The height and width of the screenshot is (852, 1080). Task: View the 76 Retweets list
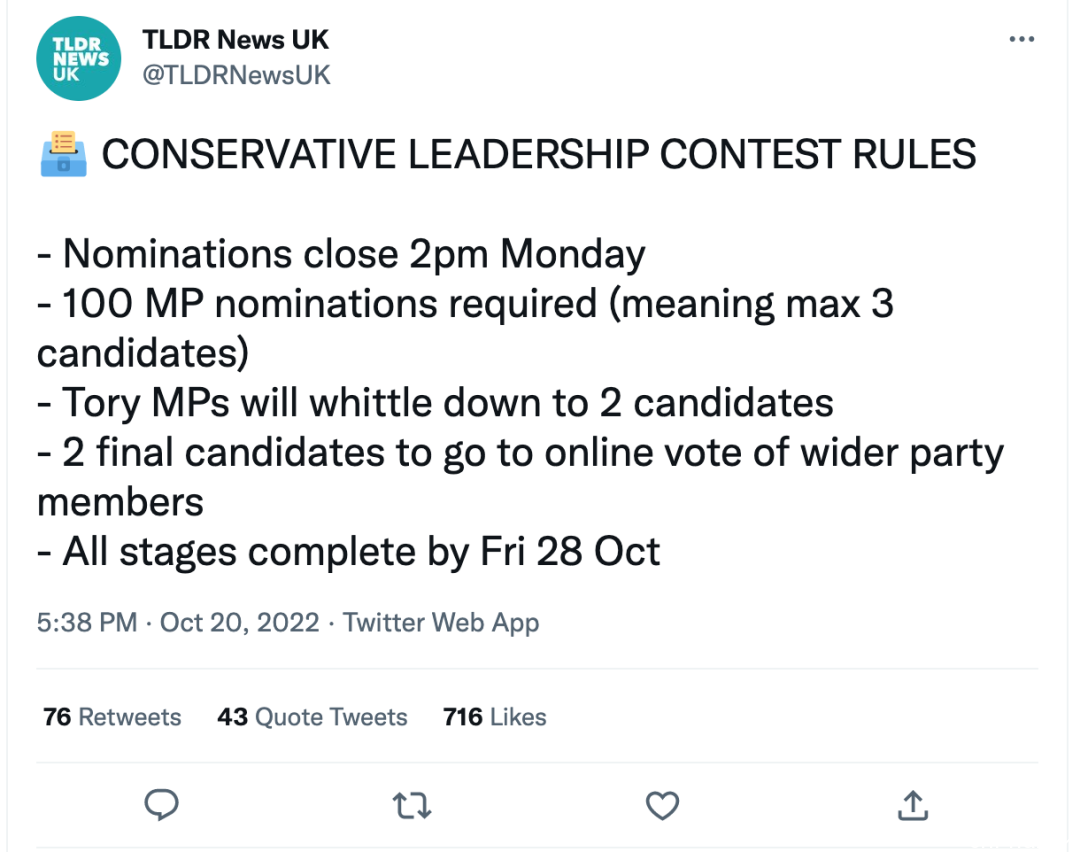coord(112,717)
